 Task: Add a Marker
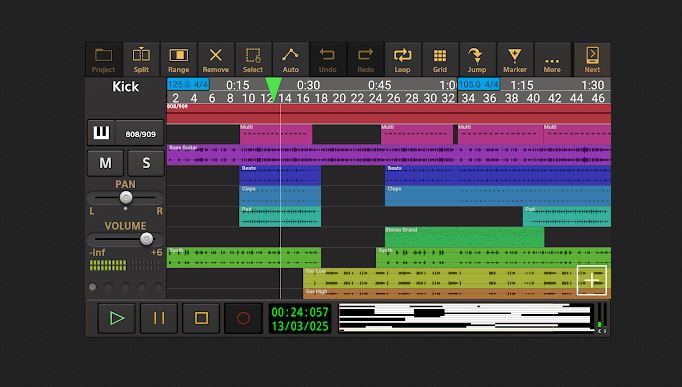(x=515, y=60)
